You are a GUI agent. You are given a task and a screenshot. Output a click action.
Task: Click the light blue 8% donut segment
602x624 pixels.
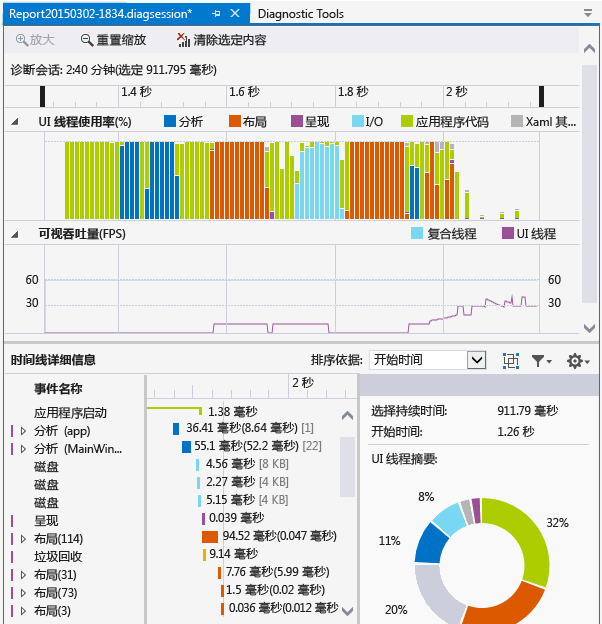[449, 517]
